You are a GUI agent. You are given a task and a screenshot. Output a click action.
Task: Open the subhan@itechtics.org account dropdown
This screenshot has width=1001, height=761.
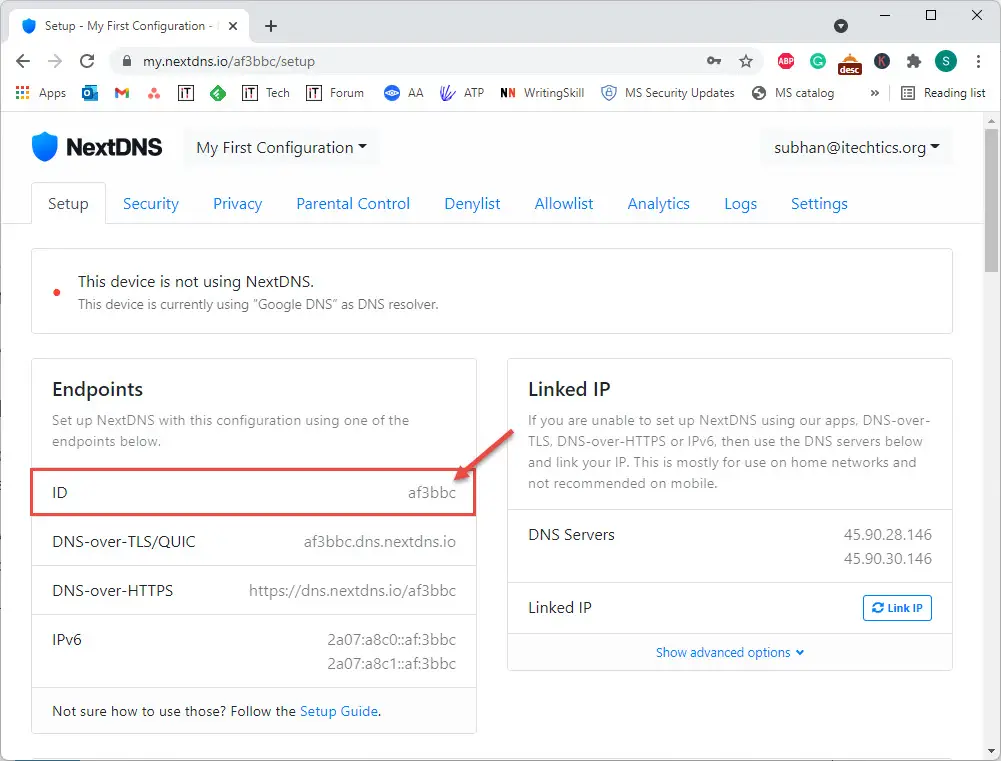point(857,147)
